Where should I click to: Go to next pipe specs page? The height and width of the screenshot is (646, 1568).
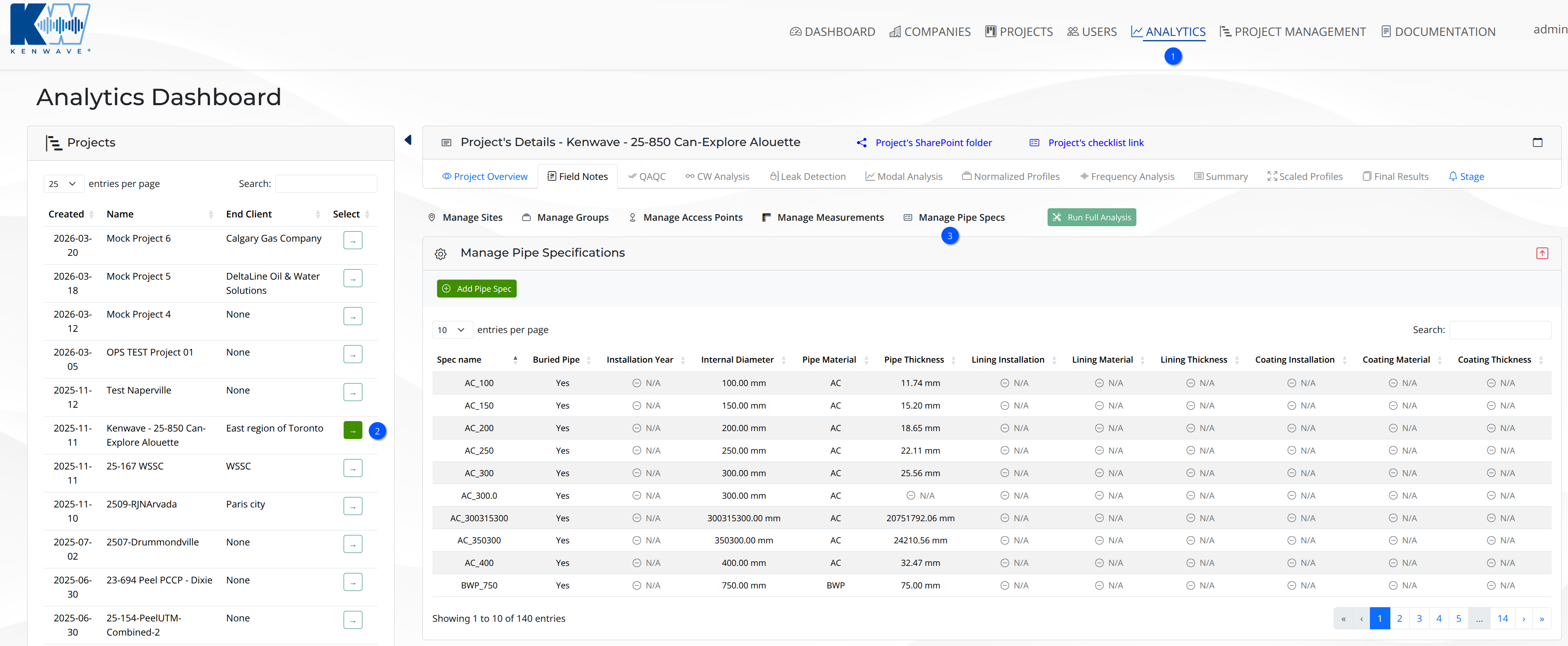pos(1523,618)
